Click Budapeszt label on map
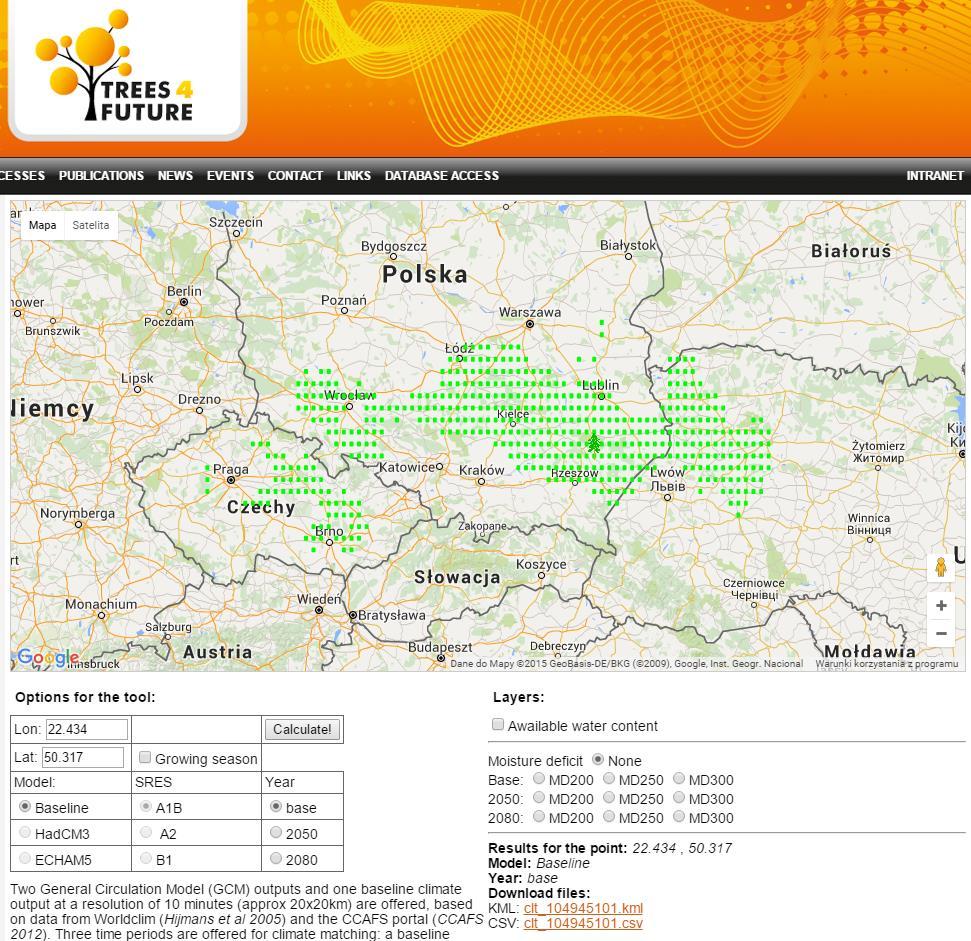This screenshot has width=971, height=941. [440, 647]
